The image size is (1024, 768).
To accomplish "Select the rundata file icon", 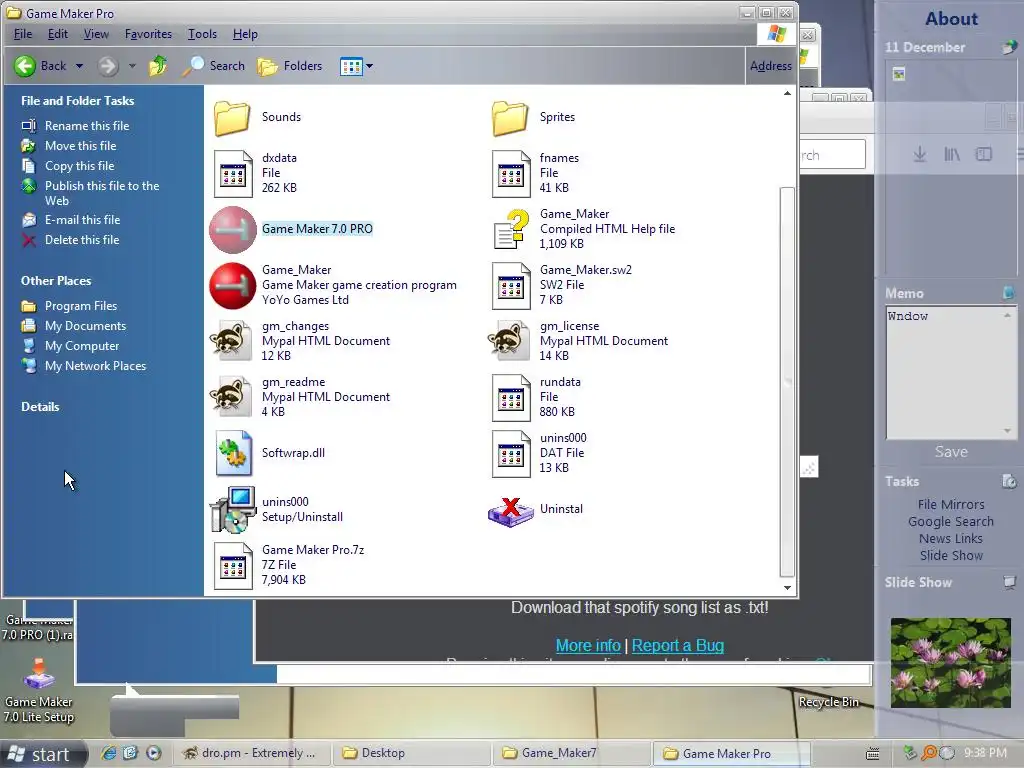I will (511, 398).
